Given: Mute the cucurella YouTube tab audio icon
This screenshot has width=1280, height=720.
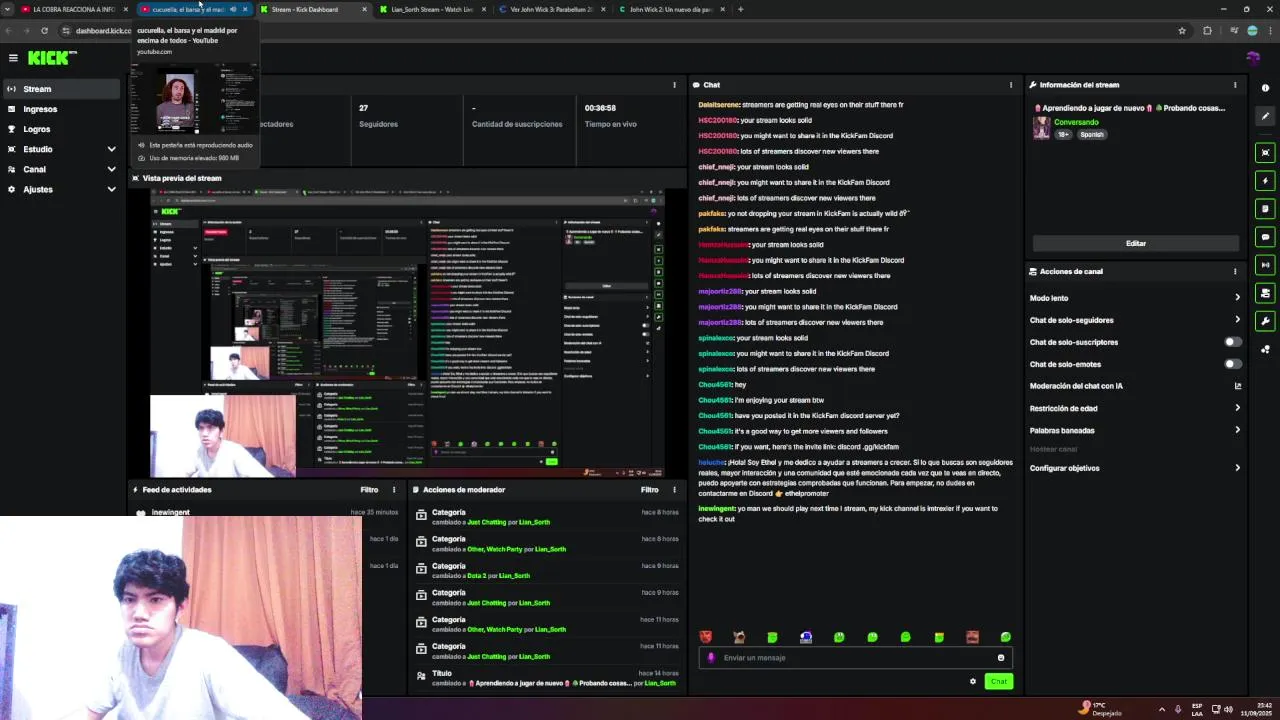Looking at the screenshot, I should pos(233,9).
